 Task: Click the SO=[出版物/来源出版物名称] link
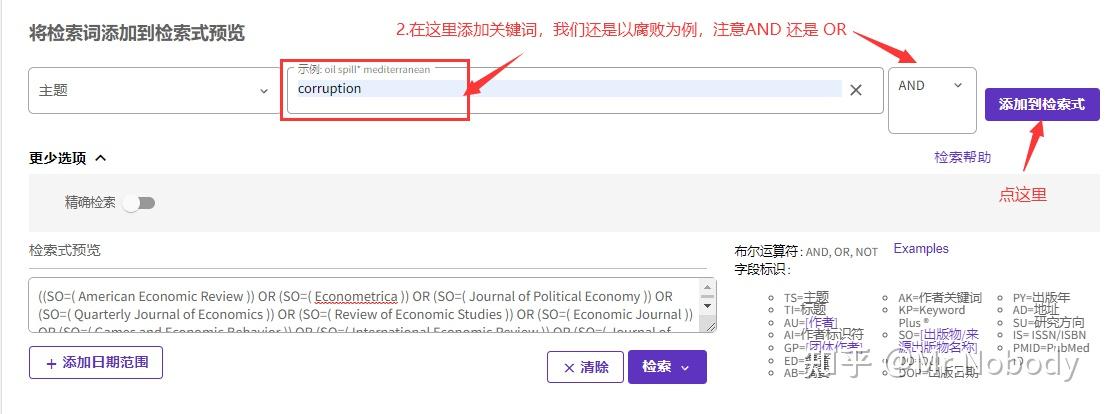[939, 341]
